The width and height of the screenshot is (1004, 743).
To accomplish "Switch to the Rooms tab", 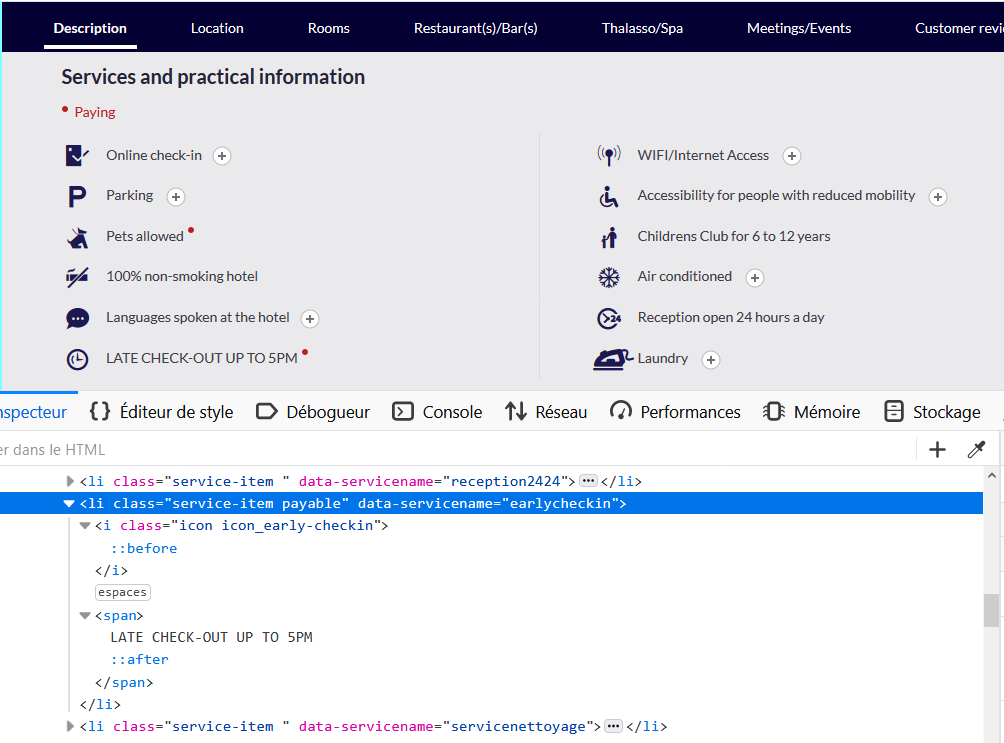I will tap(328, 28).
